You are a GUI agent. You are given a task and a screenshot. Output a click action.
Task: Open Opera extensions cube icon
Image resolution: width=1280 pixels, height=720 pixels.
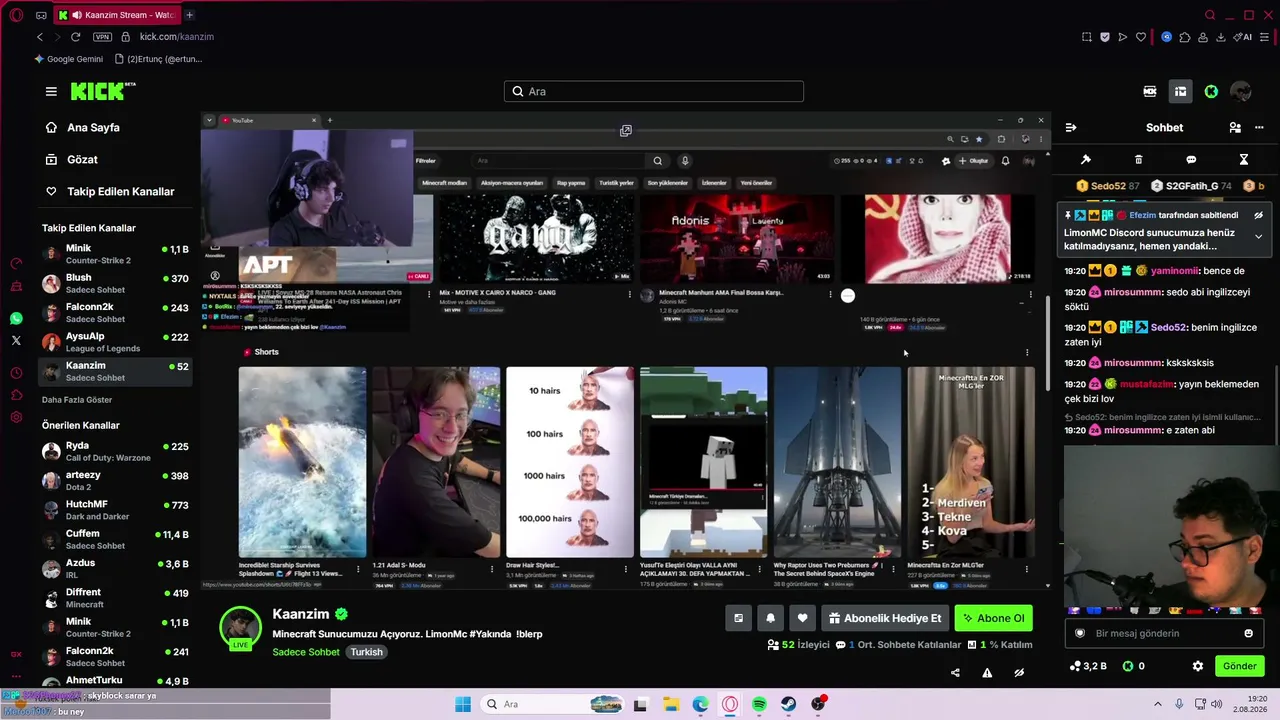click(1185, 37)
